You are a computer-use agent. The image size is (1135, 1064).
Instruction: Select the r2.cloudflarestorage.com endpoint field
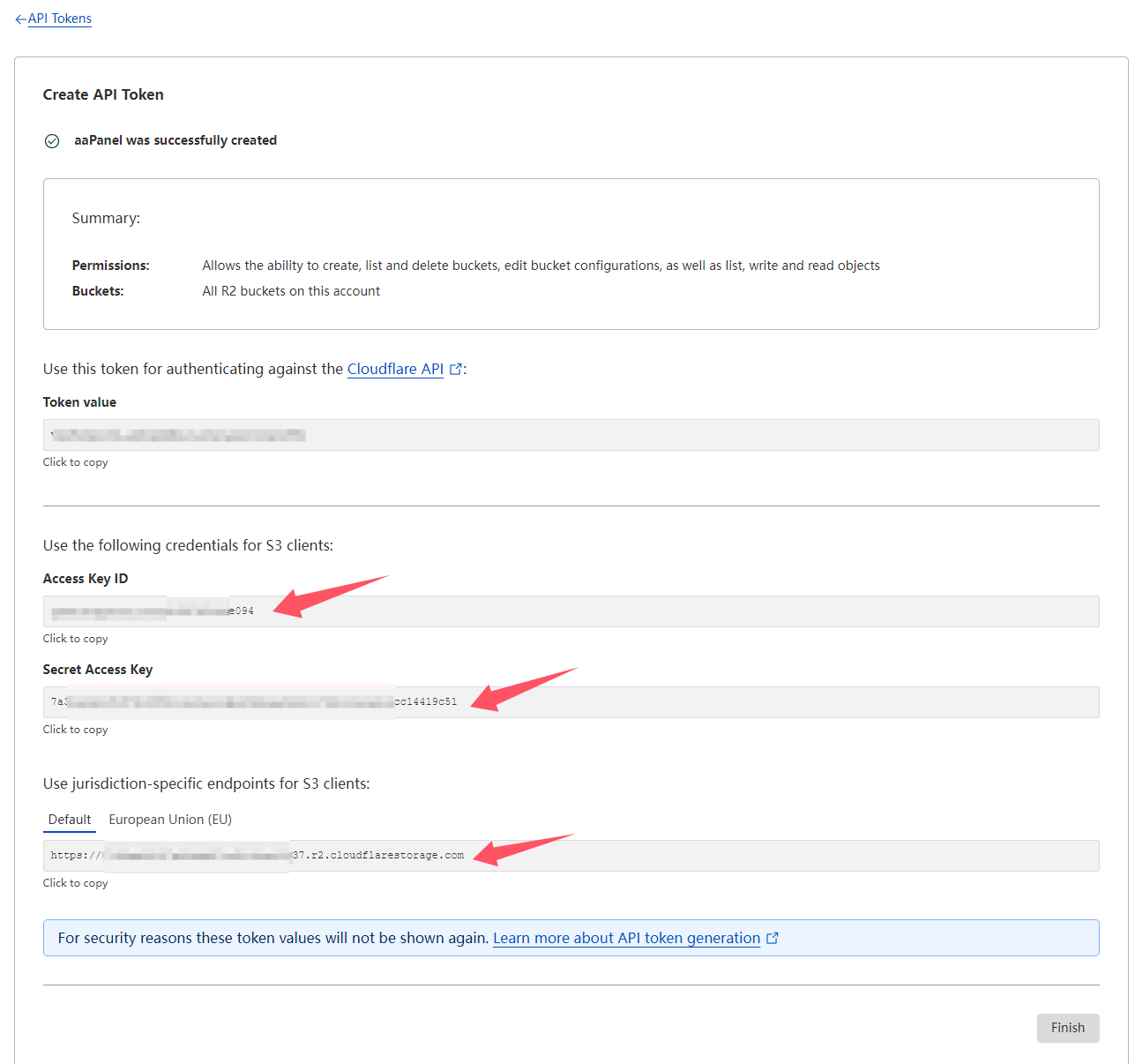point(571,856)
